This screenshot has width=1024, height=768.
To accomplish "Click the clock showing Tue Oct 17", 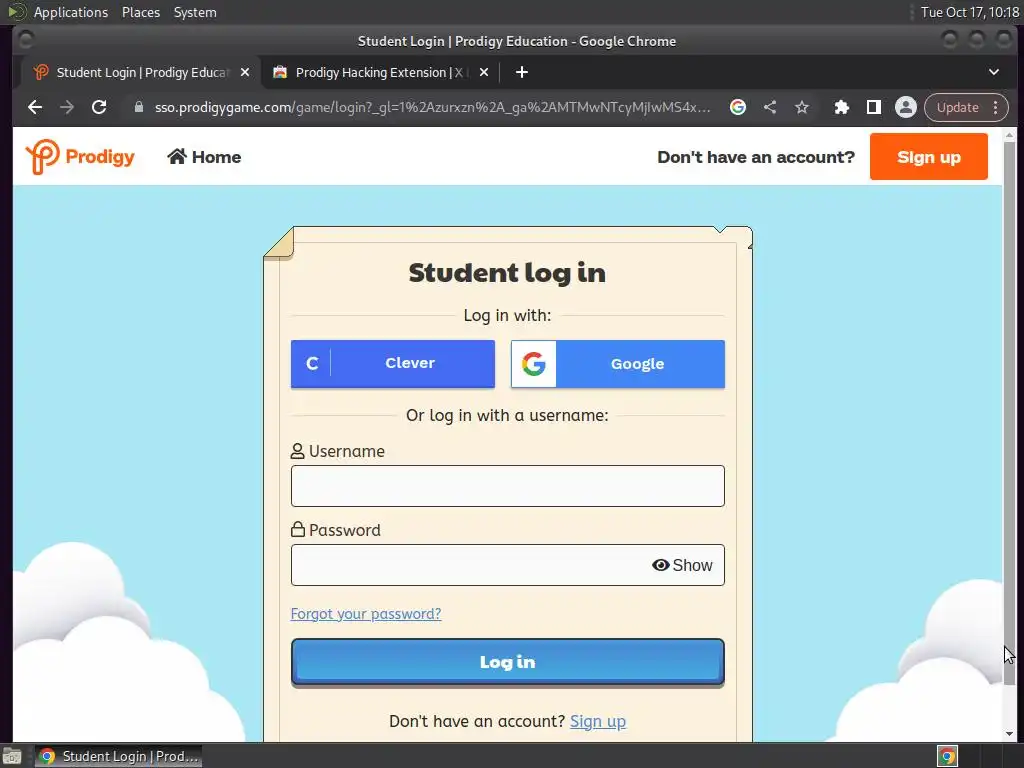I will (x=969, y=12).
